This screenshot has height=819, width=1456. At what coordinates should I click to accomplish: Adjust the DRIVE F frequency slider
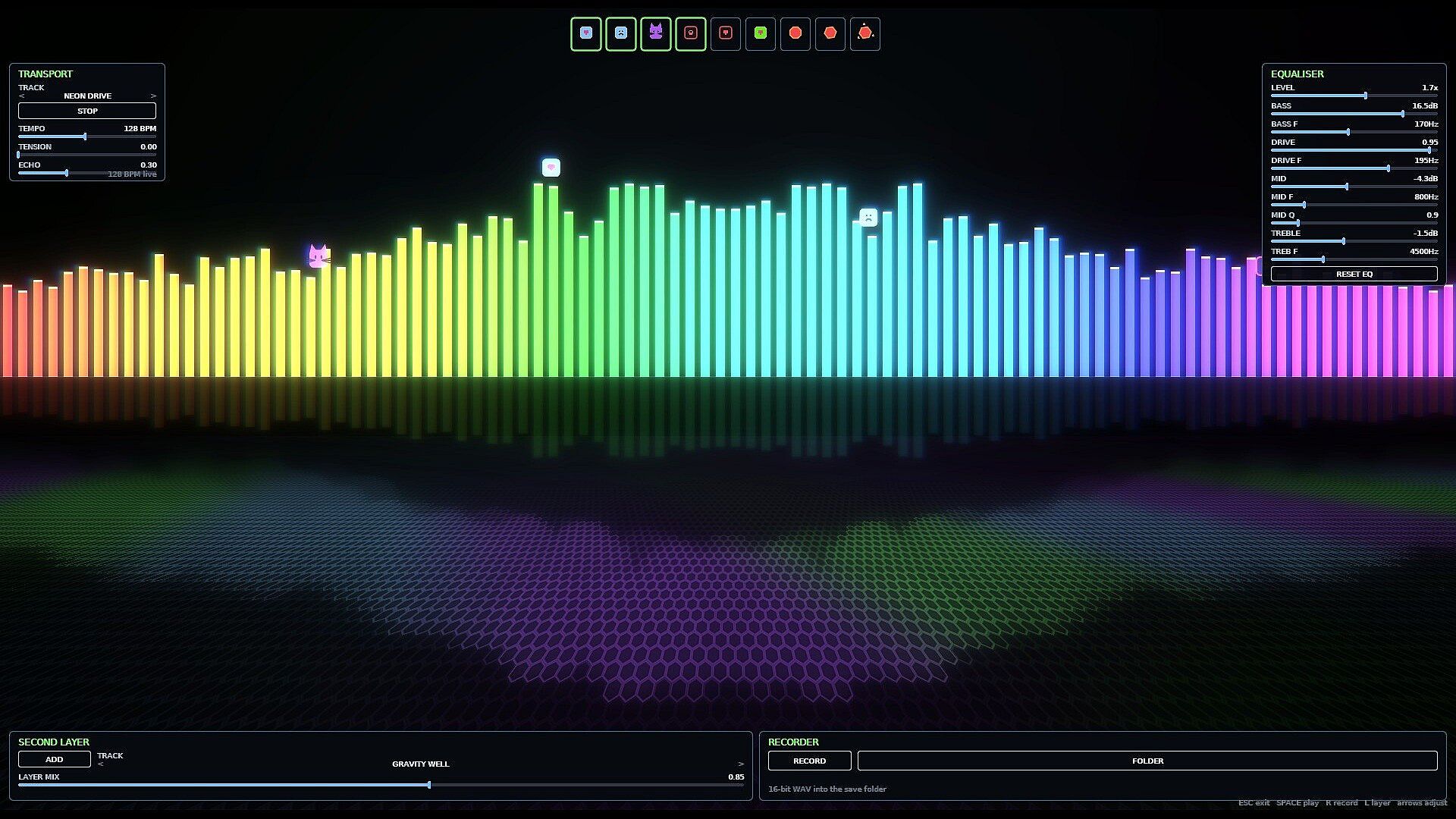coord(1354,168)
